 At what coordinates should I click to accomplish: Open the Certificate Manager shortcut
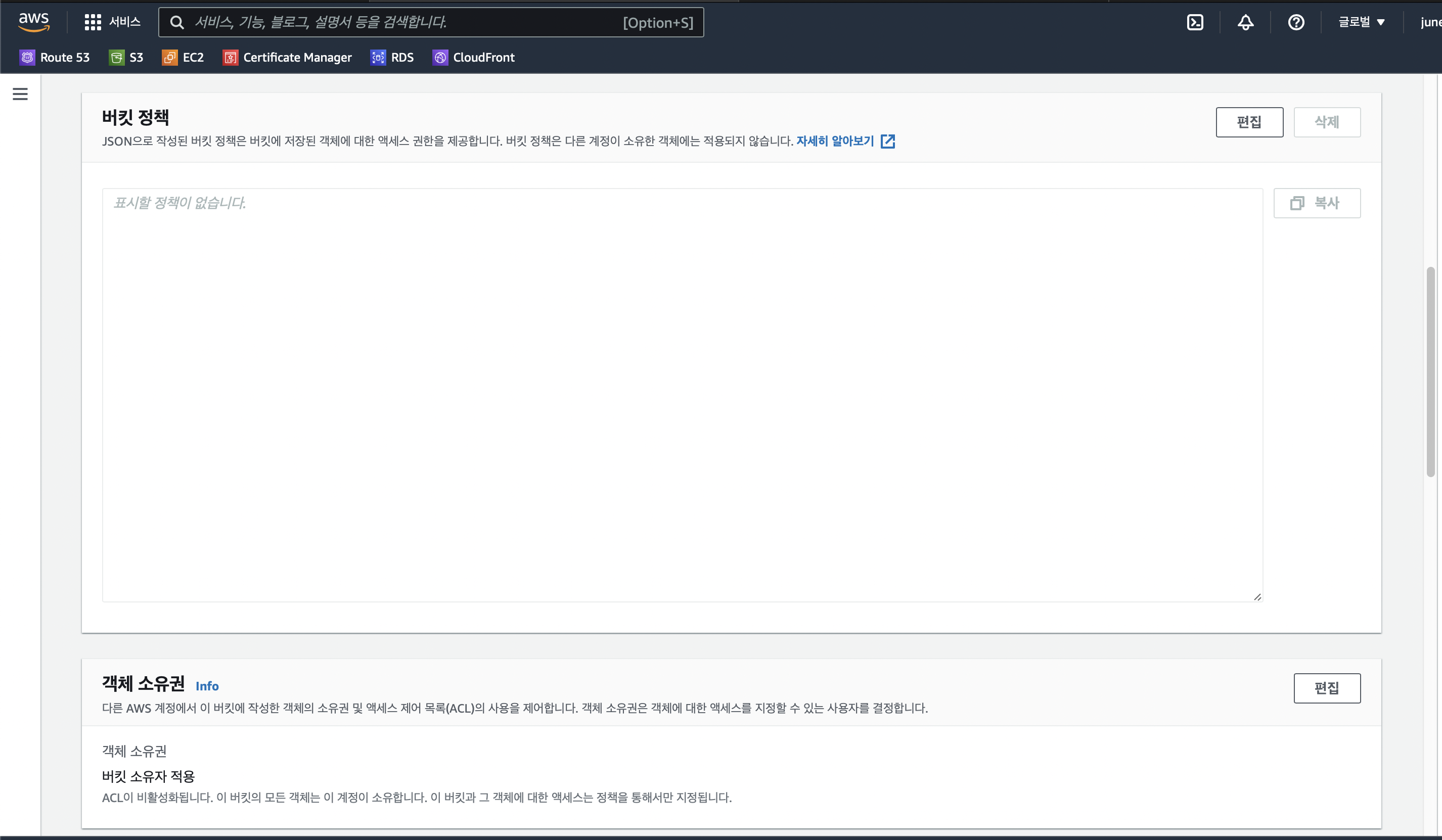coord(287,57)
